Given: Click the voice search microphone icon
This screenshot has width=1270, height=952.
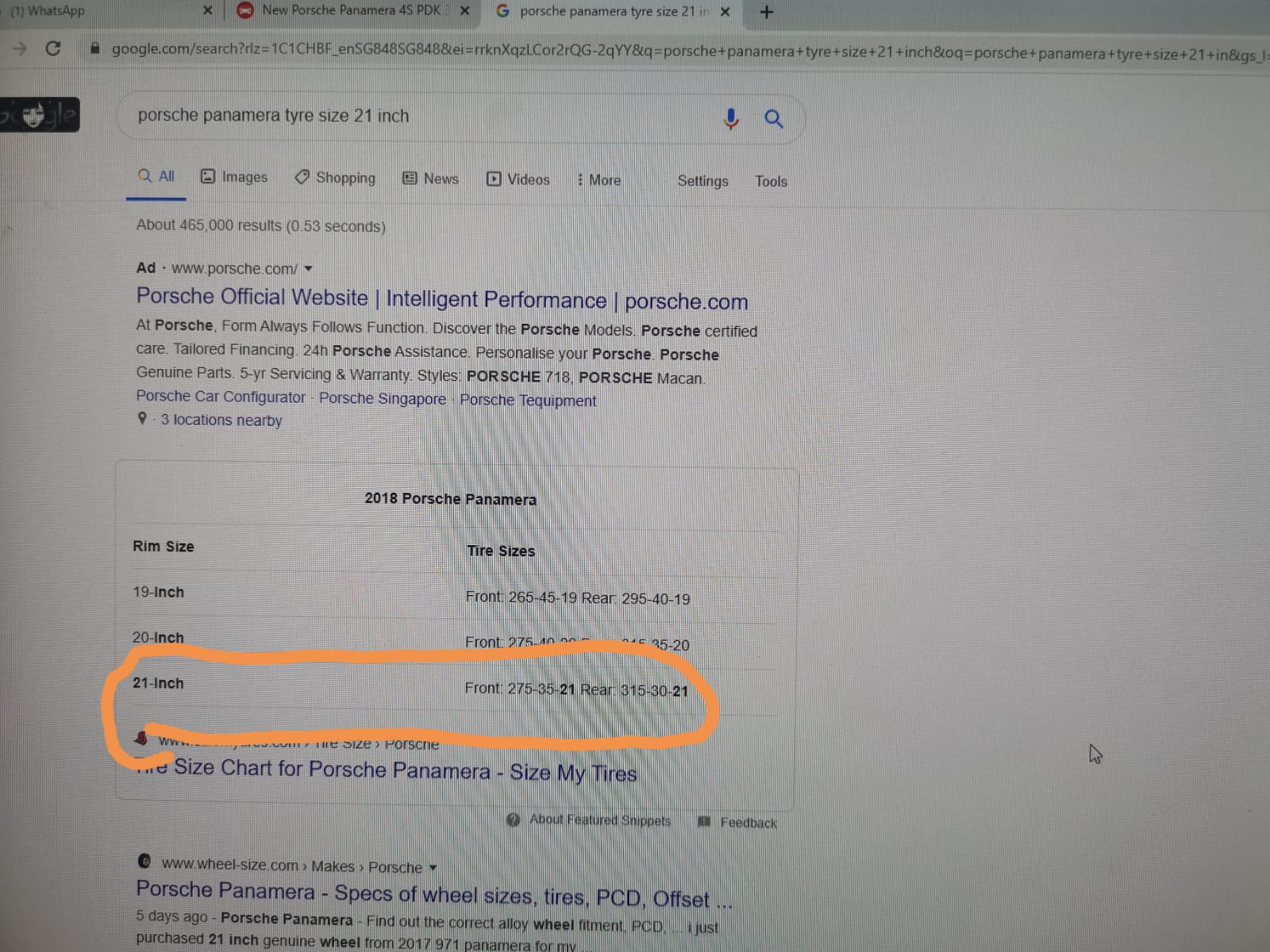Looking at the screenshot, I should 731,119.
